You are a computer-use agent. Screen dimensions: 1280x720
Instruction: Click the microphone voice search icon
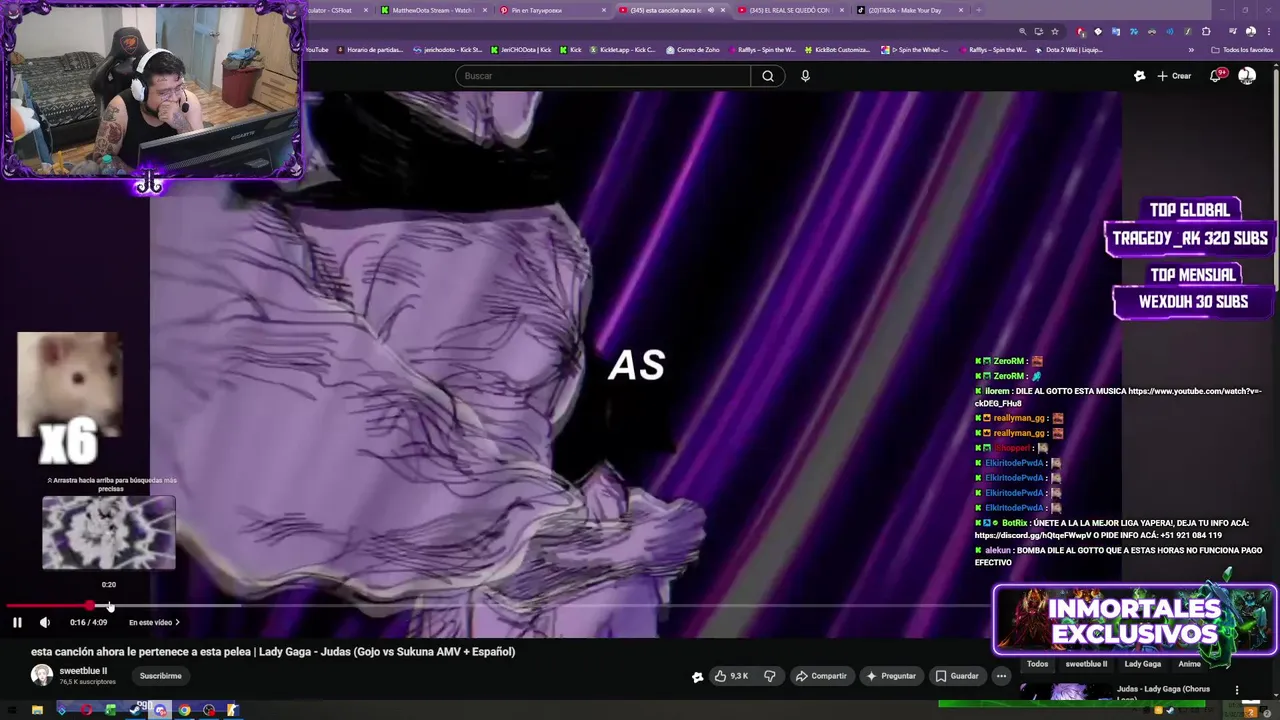pos(805,76)
